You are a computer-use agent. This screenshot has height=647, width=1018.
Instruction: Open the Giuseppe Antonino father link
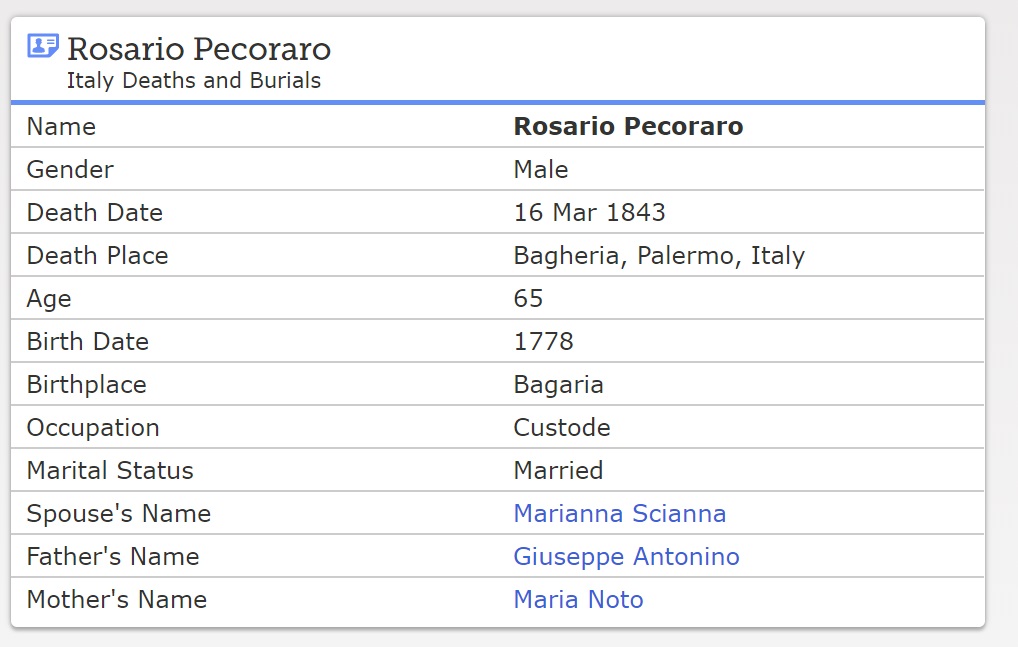(x=626, y=556)
